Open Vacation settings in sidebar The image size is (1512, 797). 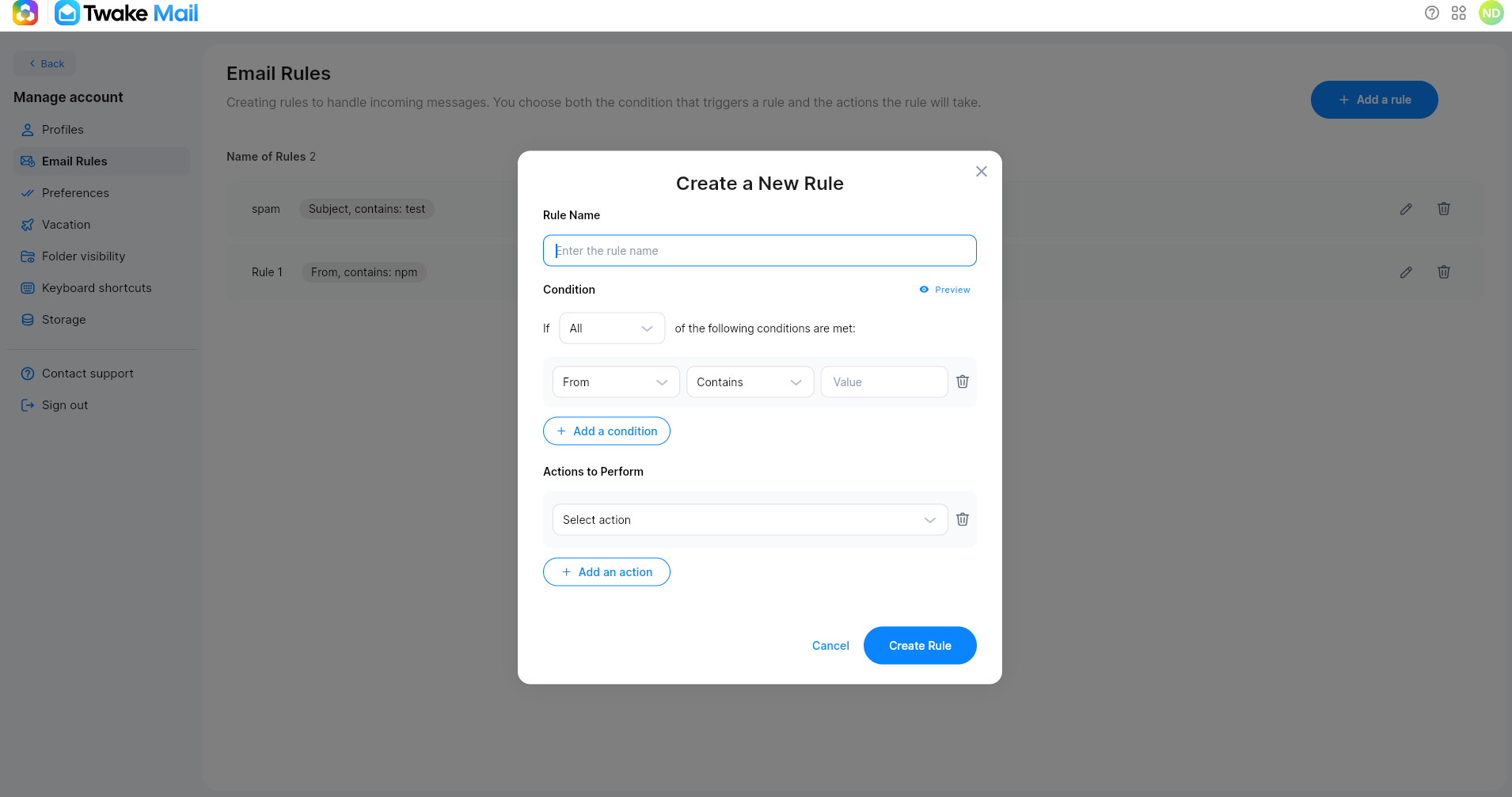pos(66,224)
